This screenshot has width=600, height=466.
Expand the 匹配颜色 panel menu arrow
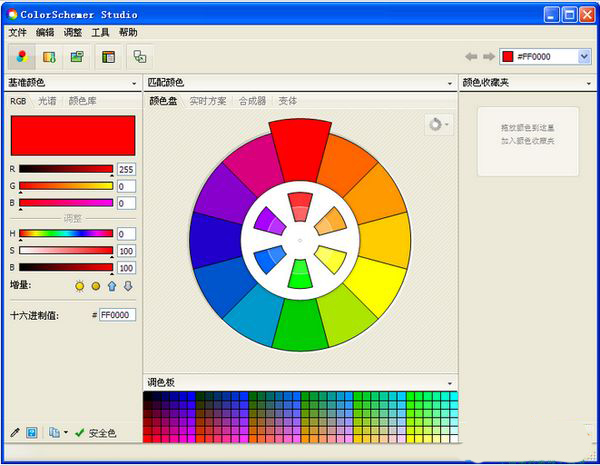click(450, 83)
